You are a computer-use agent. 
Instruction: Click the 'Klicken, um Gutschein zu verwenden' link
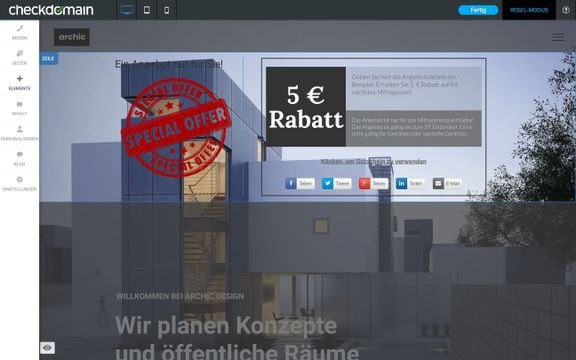click(374, 161)
